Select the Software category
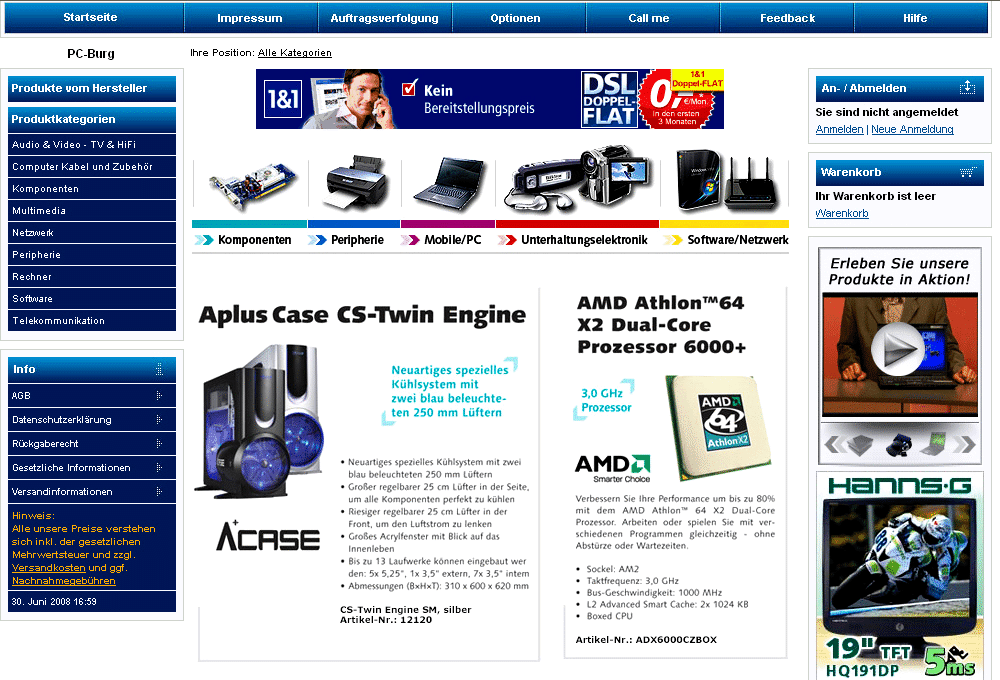1000x680 pixels. point(92,299)
